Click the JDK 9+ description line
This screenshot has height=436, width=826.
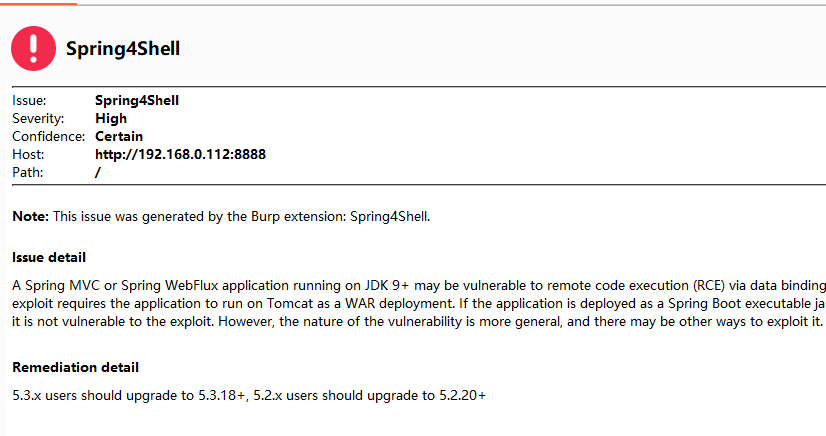tap(419, 285)
